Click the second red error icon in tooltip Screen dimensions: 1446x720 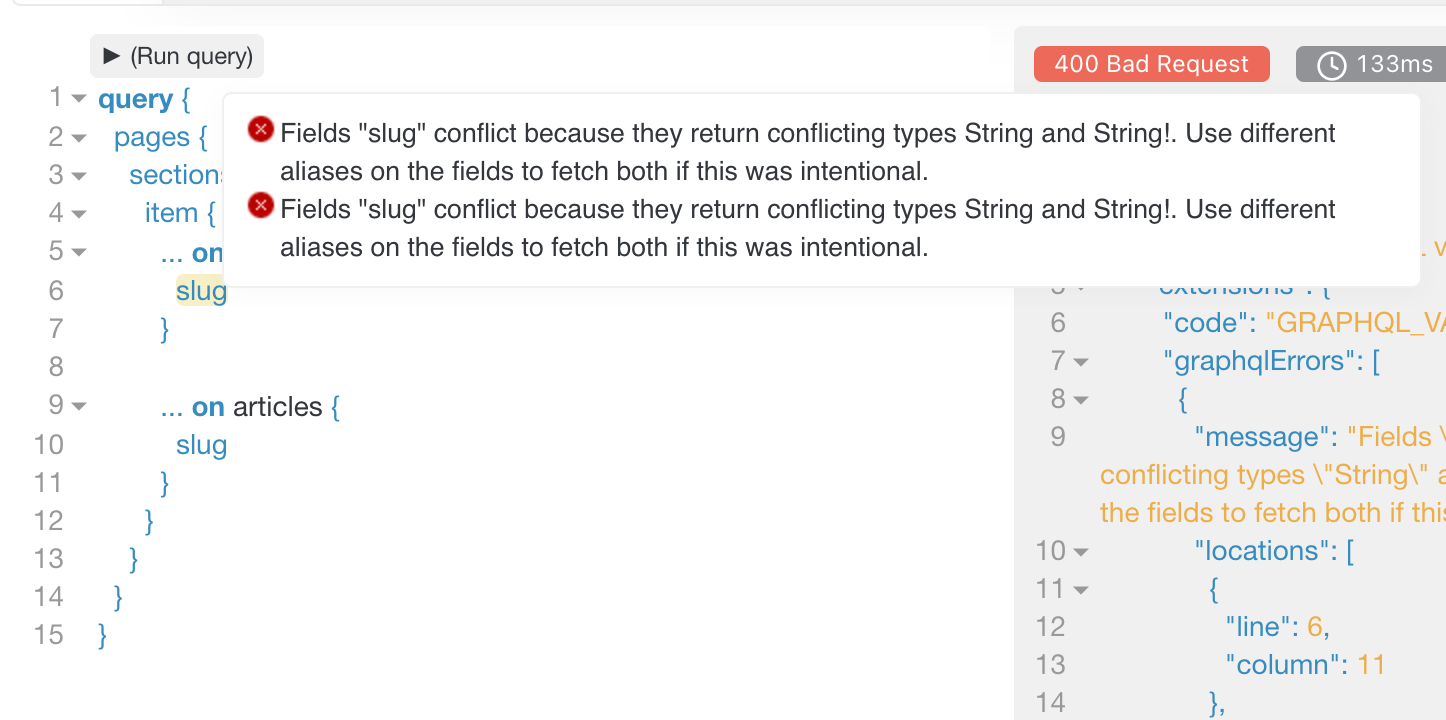tap(260, 205)
